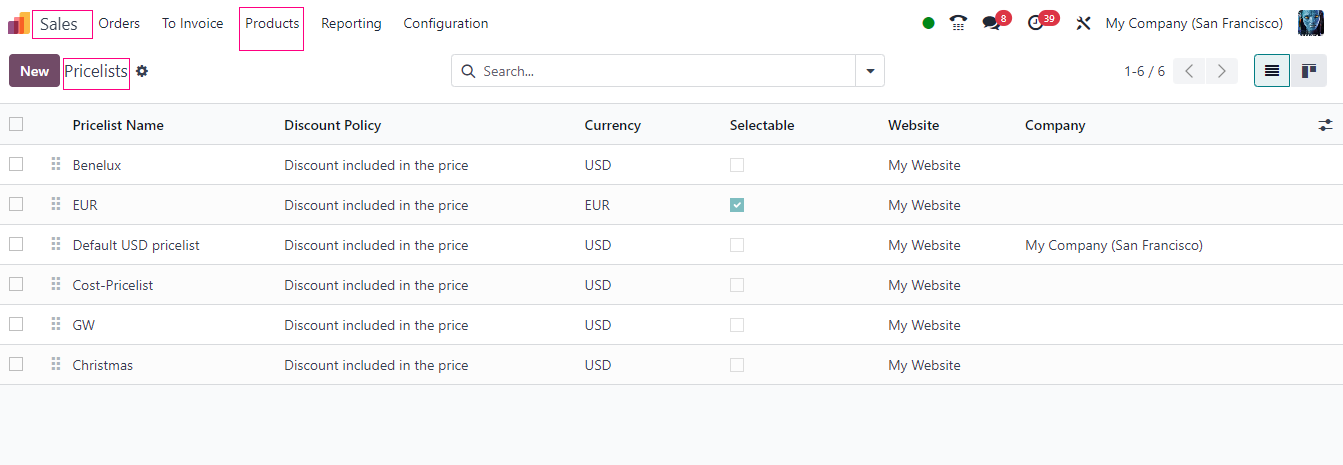Open the Default USD pricelist record
The height and width of the screenshot is (465, 1343).
click(x=136, y=245)
